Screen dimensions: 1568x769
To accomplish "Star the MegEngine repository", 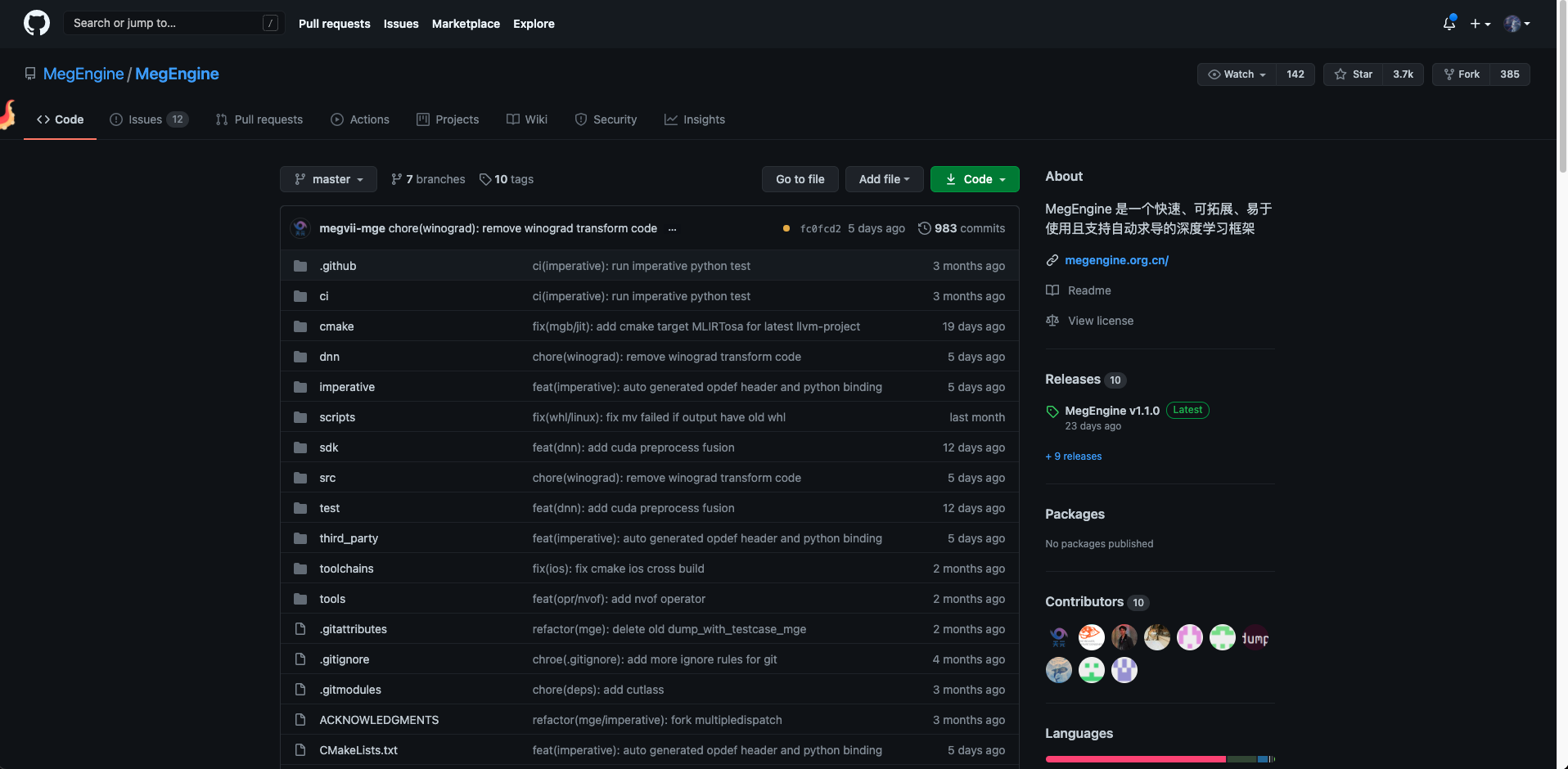I will point(1353,74).
